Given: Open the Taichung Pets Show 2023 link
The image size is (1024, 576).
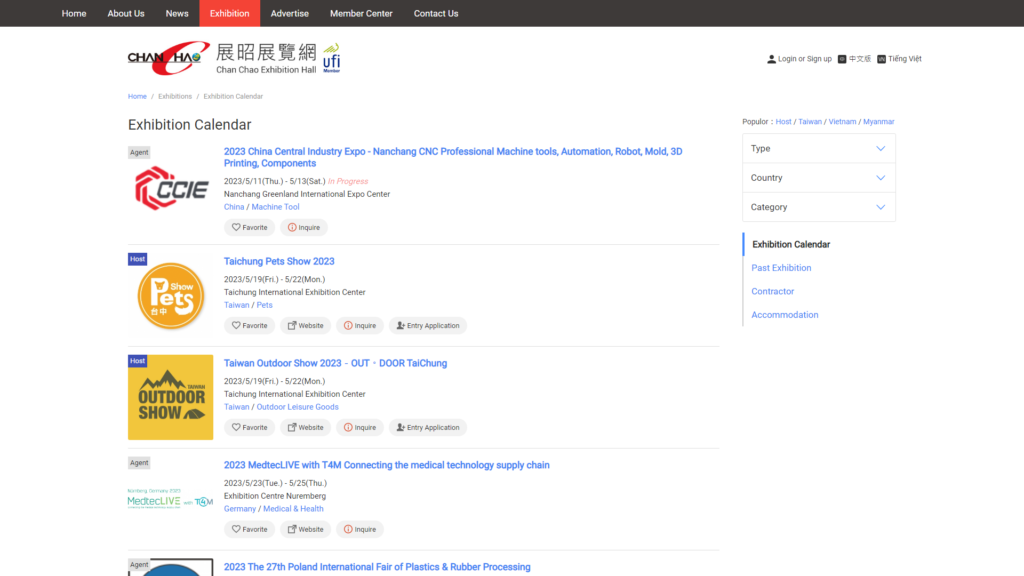Looking at the screenshot, I should coord(278,261).
